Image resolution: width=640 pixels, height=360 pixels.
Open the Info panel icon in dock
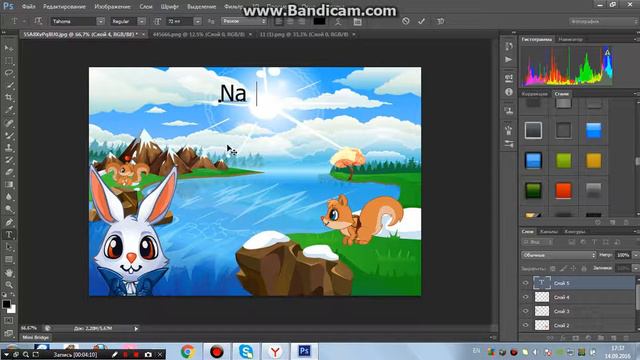(x=509, y=92)
